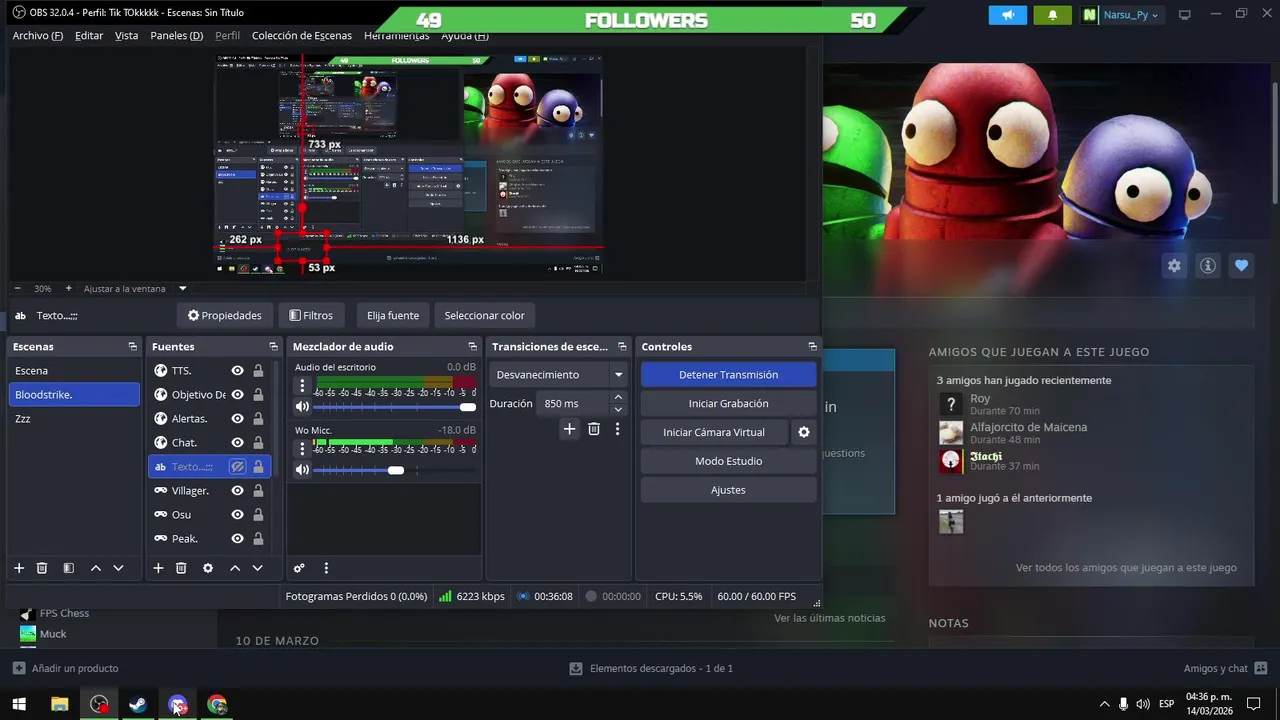Delete the selected scene with the Escenas trash icon

(x=42, y=568)
